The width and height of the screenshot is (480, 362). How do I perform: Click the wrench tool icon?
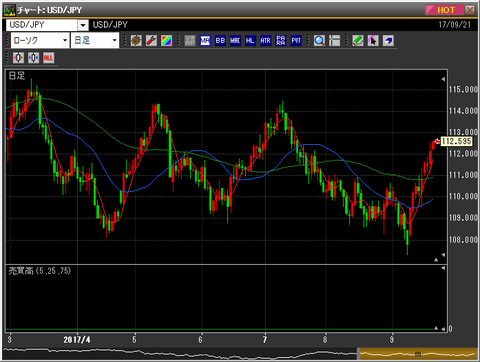tap(151, 41)
